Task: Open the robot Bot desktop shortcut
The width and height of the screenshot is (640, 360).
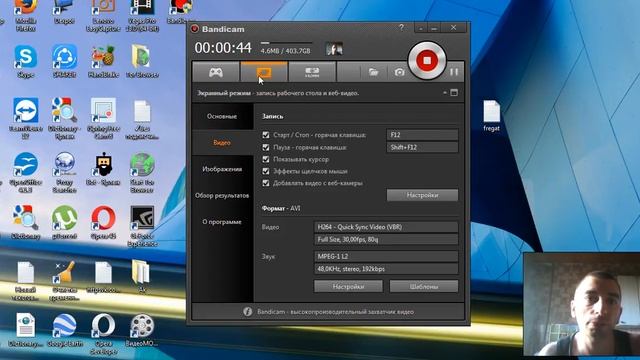Action: [103, 169]
